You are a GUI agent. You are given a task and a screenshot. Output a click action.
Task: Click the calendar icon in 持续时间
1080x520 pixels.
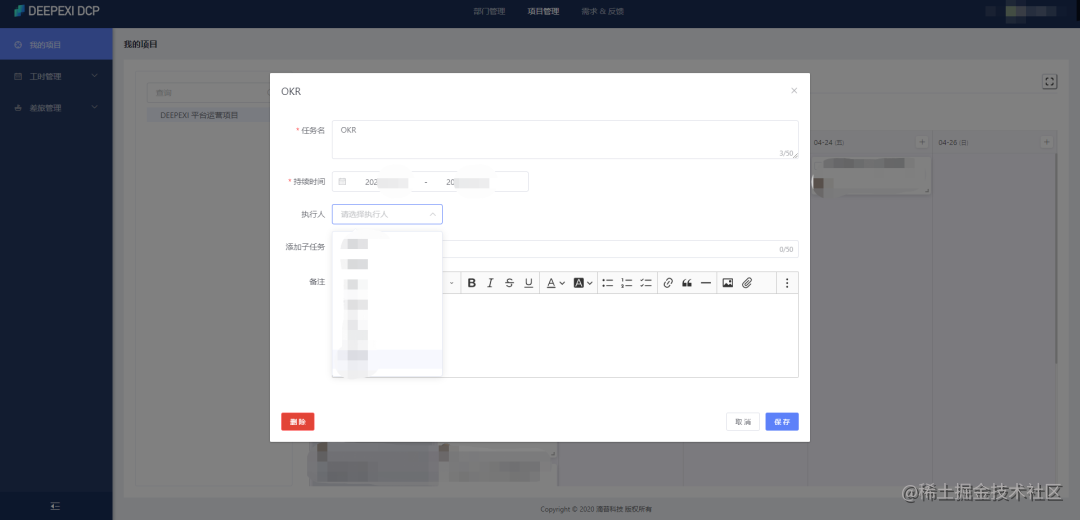click(342, 182)
